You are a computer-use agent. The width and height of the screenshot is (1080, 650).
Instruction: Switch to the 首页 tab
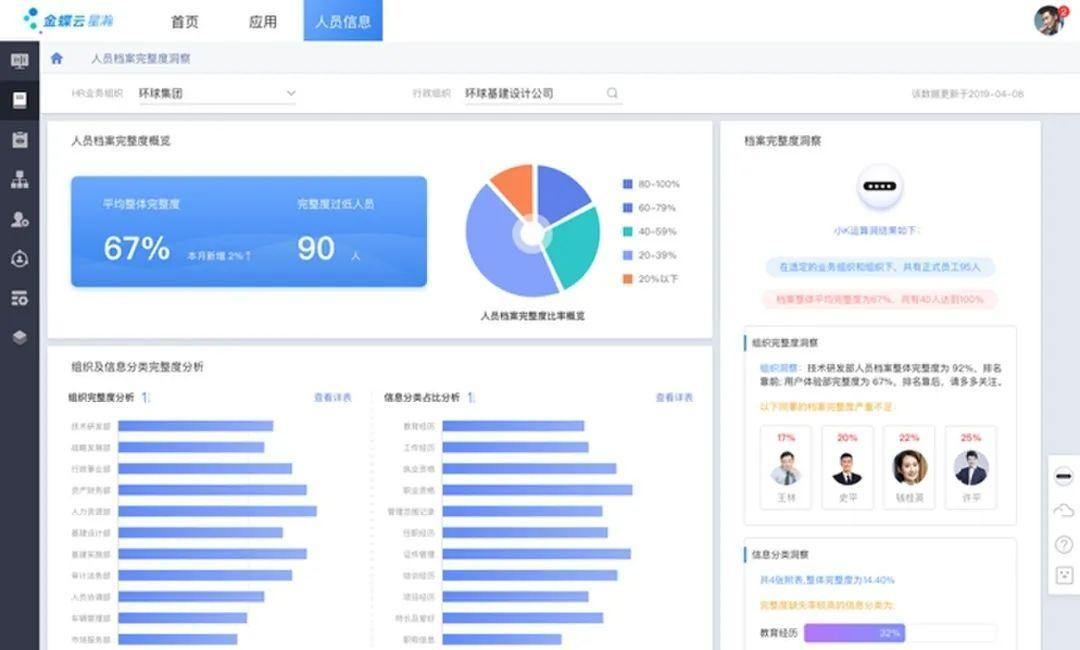coord(185,21)
